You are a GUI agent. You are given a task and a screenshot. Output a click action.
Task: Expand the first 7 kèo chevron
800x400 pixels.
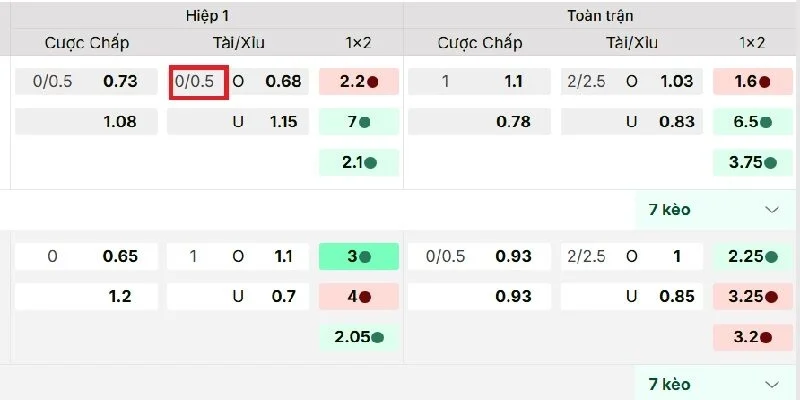tap(771, 210)
